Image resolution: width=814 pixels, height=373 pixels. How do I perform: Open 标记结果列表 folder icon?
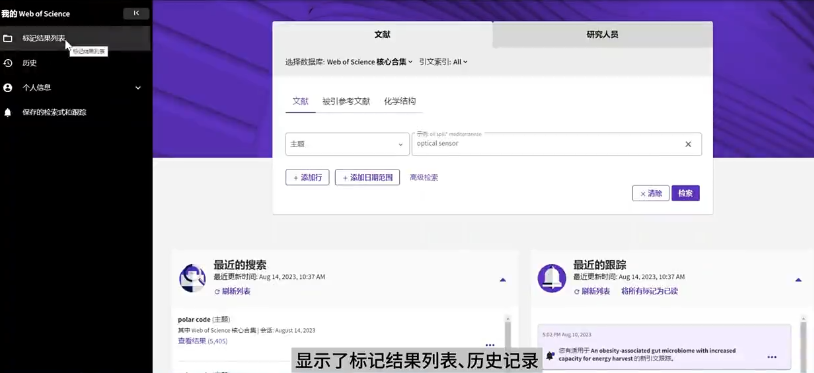[7, 38]
